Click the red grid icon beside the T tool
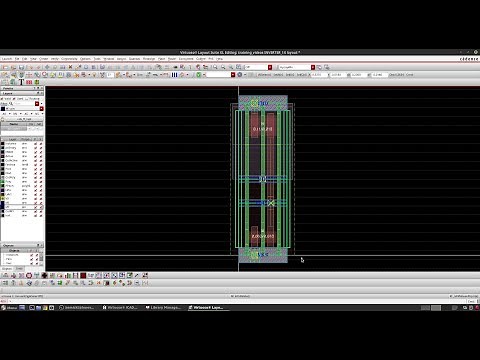Screen dimensions: 480x360 point(29,82)
